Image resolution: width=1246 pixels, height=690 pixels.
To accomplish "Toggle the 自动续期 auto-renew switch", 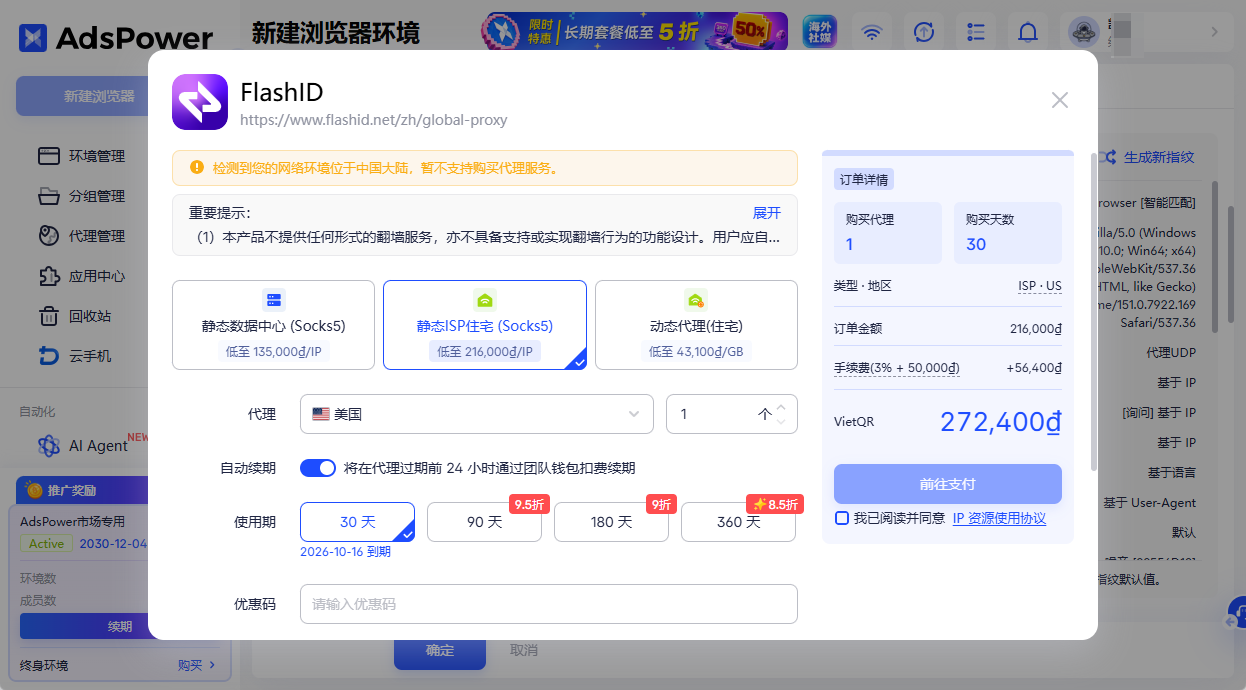I will coord(318,468).
